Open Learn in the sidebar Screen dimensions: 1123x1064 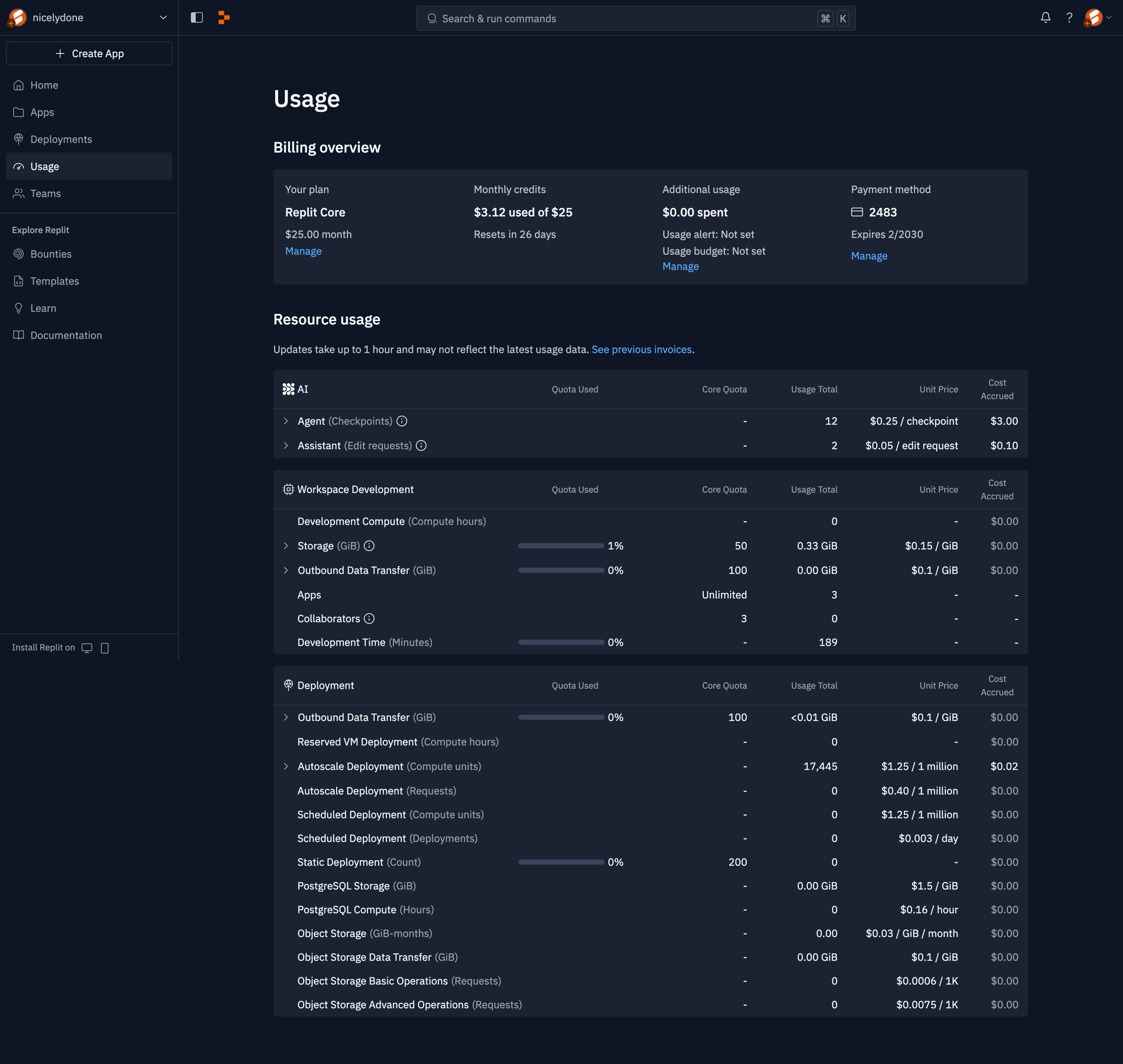89,308
